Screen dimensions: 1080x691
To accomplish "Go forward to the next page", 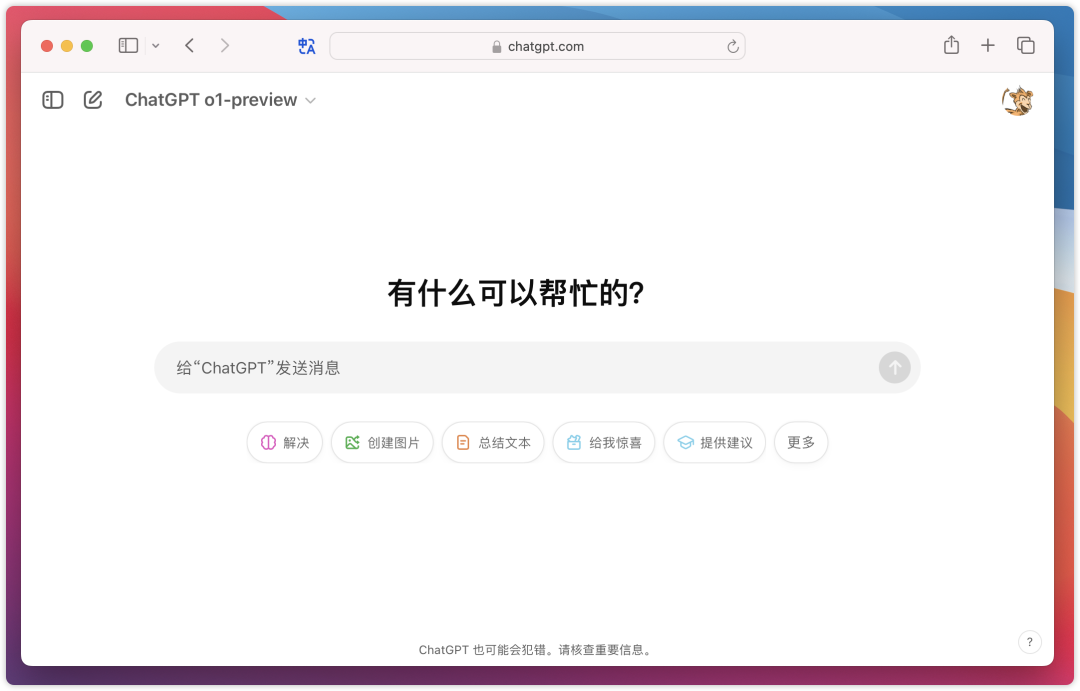I will [x=225, y=45].
